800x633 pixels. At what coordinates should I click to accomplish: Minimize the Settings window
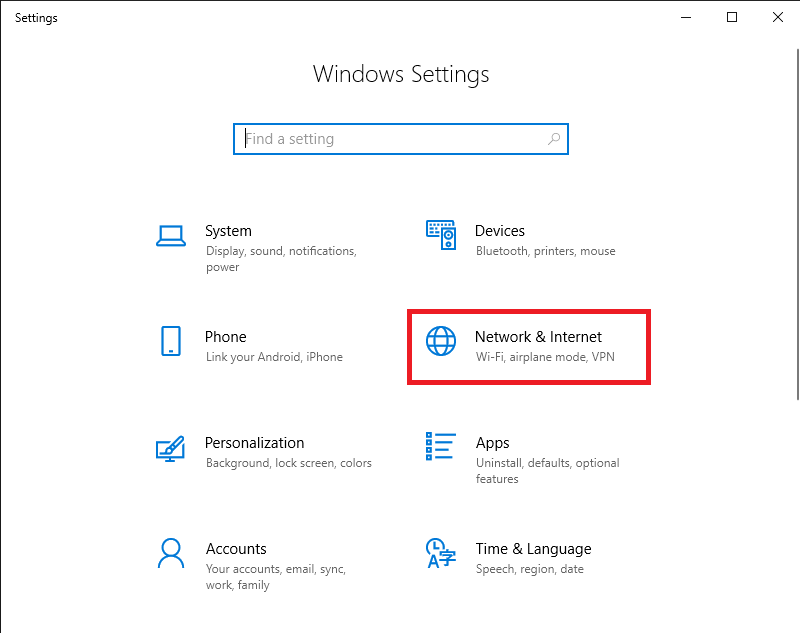tap(686, 17)
